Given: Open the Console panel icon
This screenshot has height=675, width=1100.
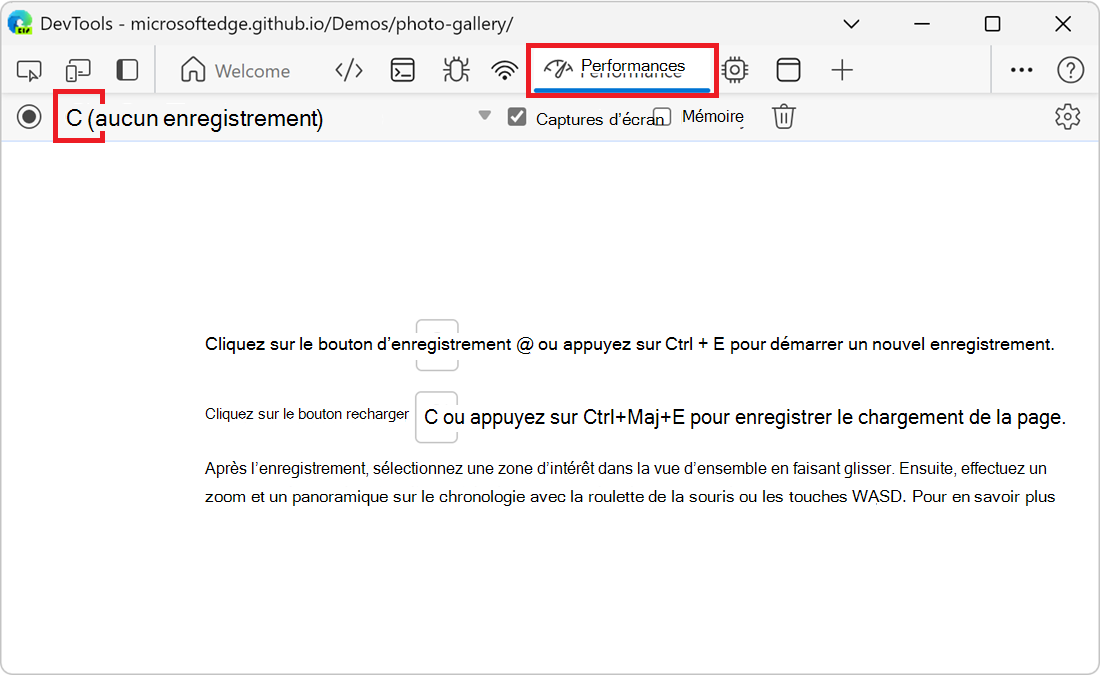Looking at the screenshot, I should pyautogui.click(x=403, y=70).
